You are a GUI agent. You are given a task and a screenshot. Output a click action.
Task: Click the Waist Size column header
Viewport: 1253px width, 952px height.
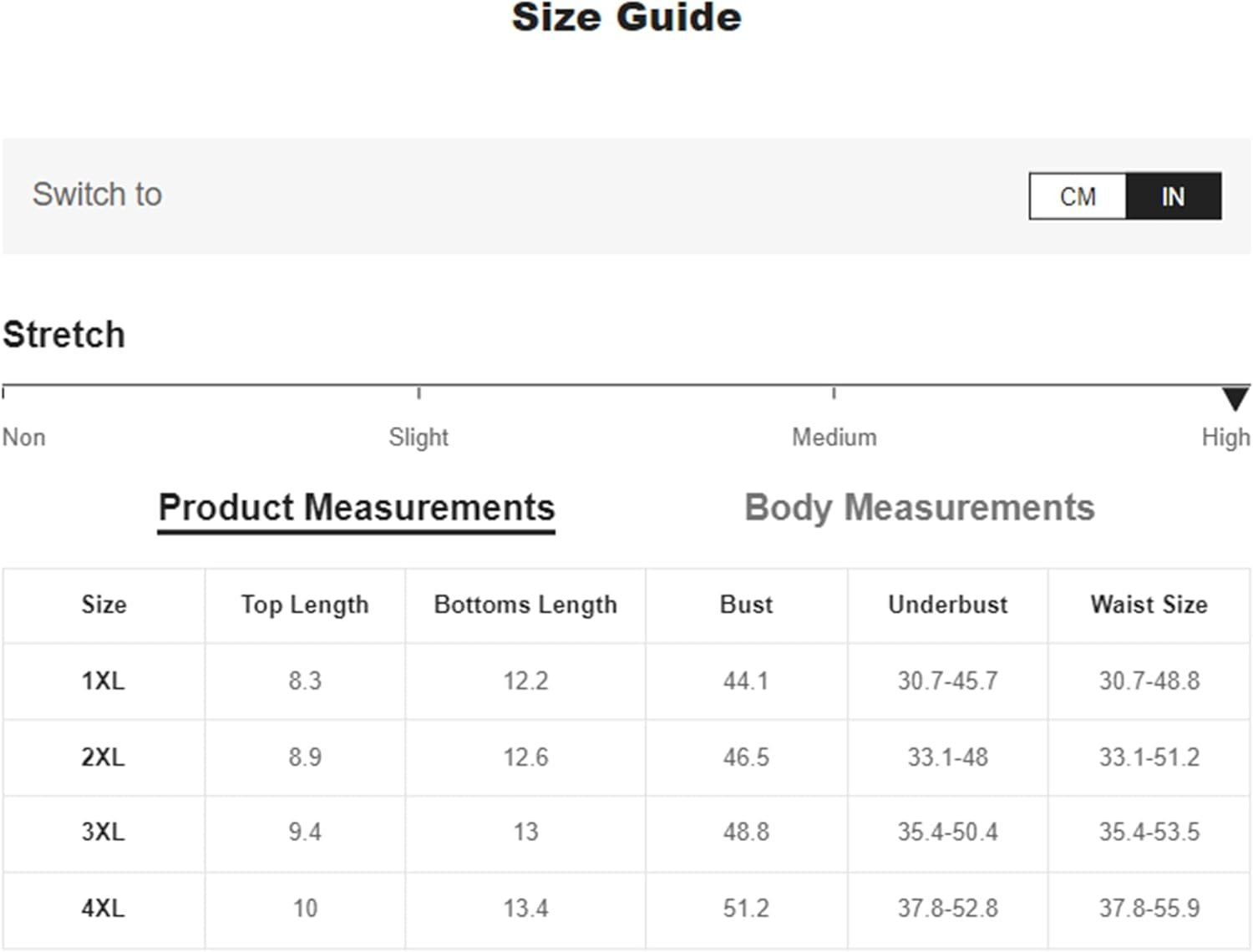pos(1149,605)
